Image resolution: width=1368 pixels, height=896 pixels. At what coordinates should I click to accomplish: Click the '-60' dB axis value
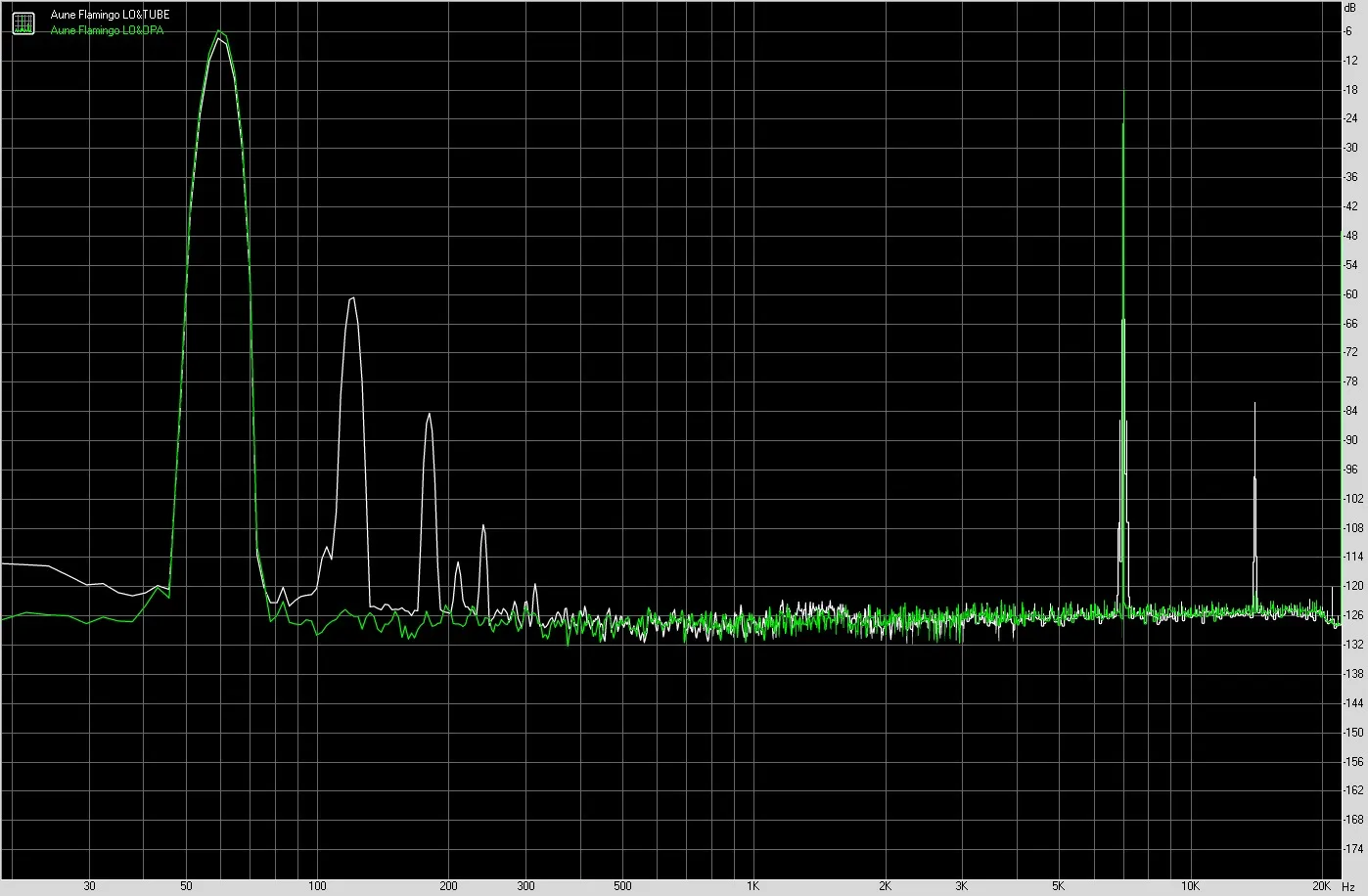(1351, 293)
